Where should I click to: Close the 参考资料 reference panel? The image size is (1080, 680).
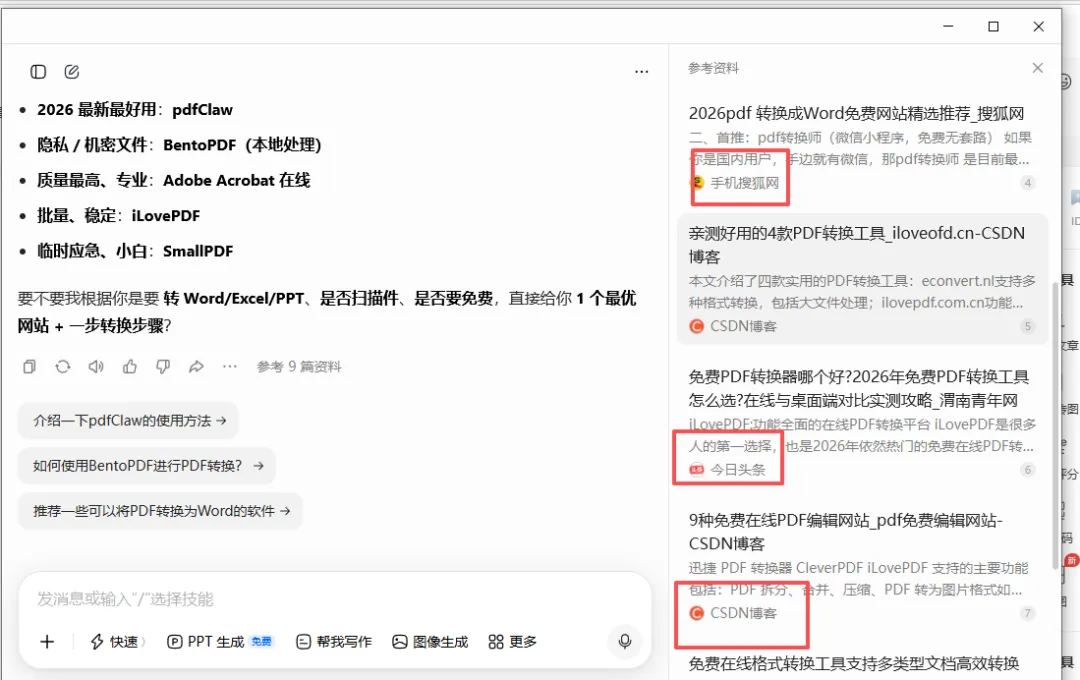[x=1037, y=68]
